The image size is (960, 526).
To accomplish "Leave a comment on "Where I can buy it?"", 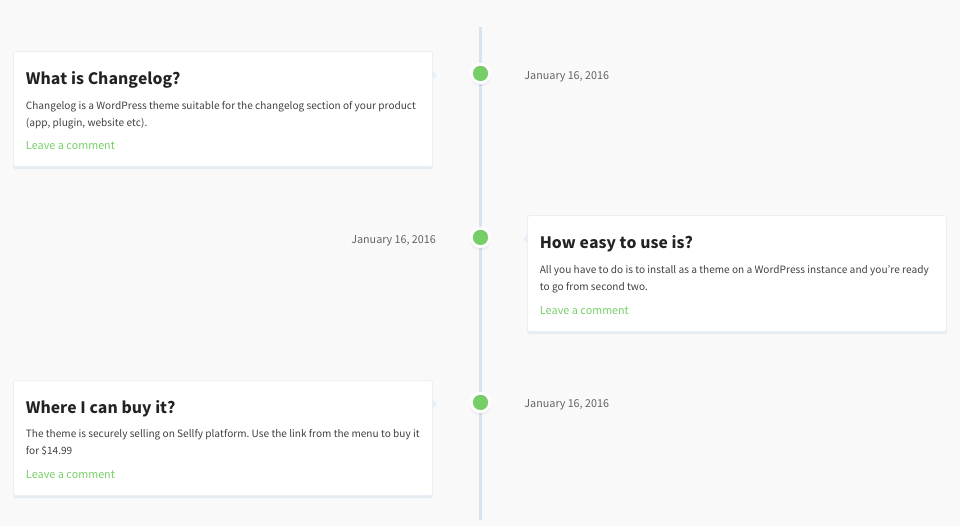I will (x=70, y=474).
